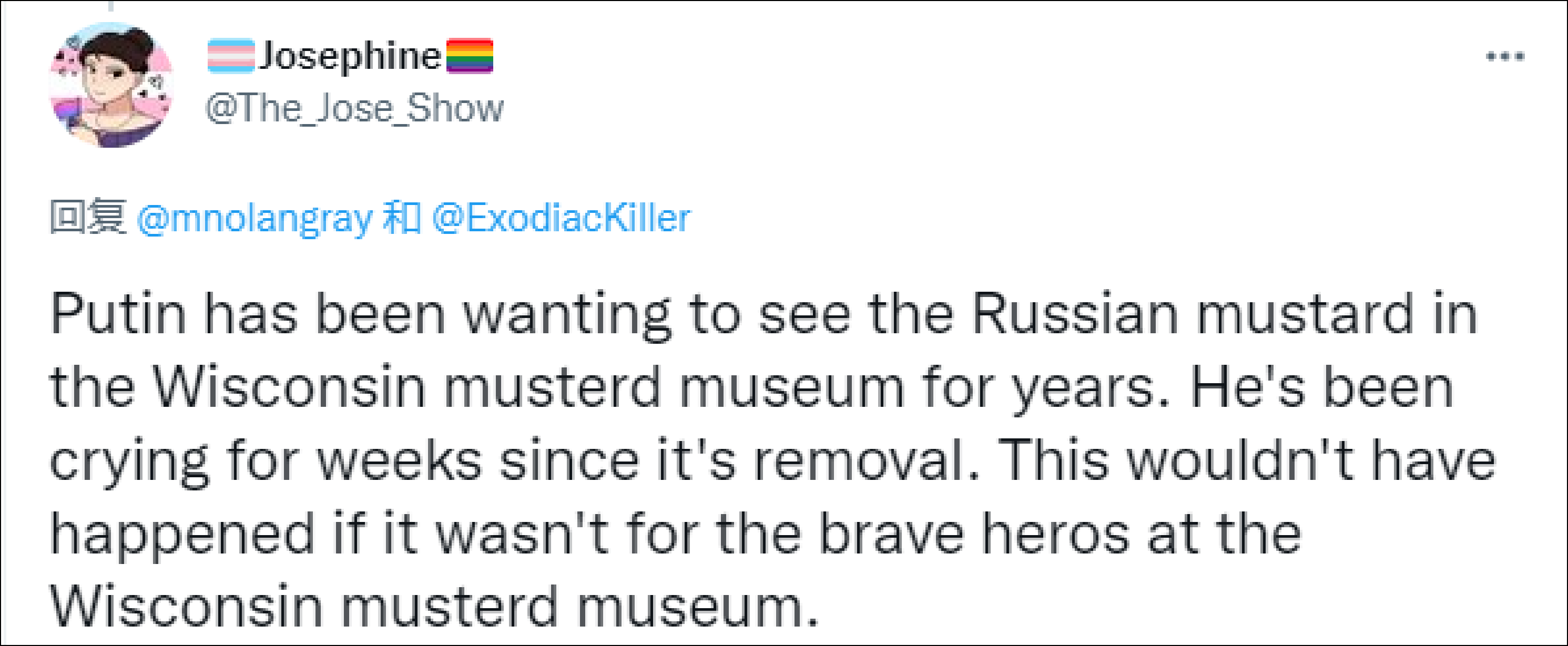Screen dimensions: 1568x646
Task: Open the three-dot more options menu
Action: [x=1505, y=57]
